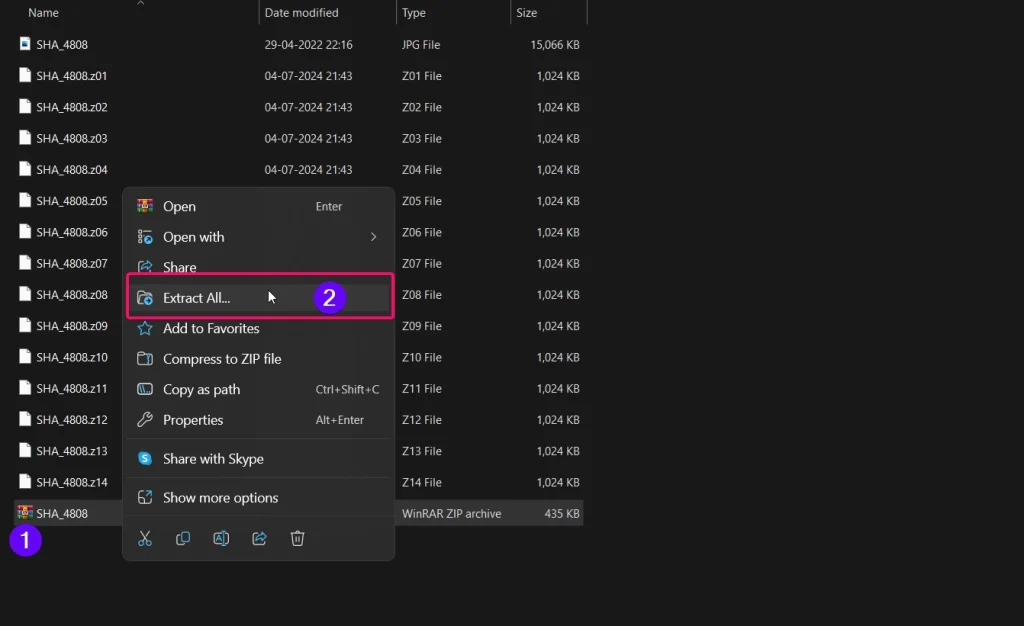Select file SHA_4808.z07
The image size is (1024, 626).
click(72, 264)
